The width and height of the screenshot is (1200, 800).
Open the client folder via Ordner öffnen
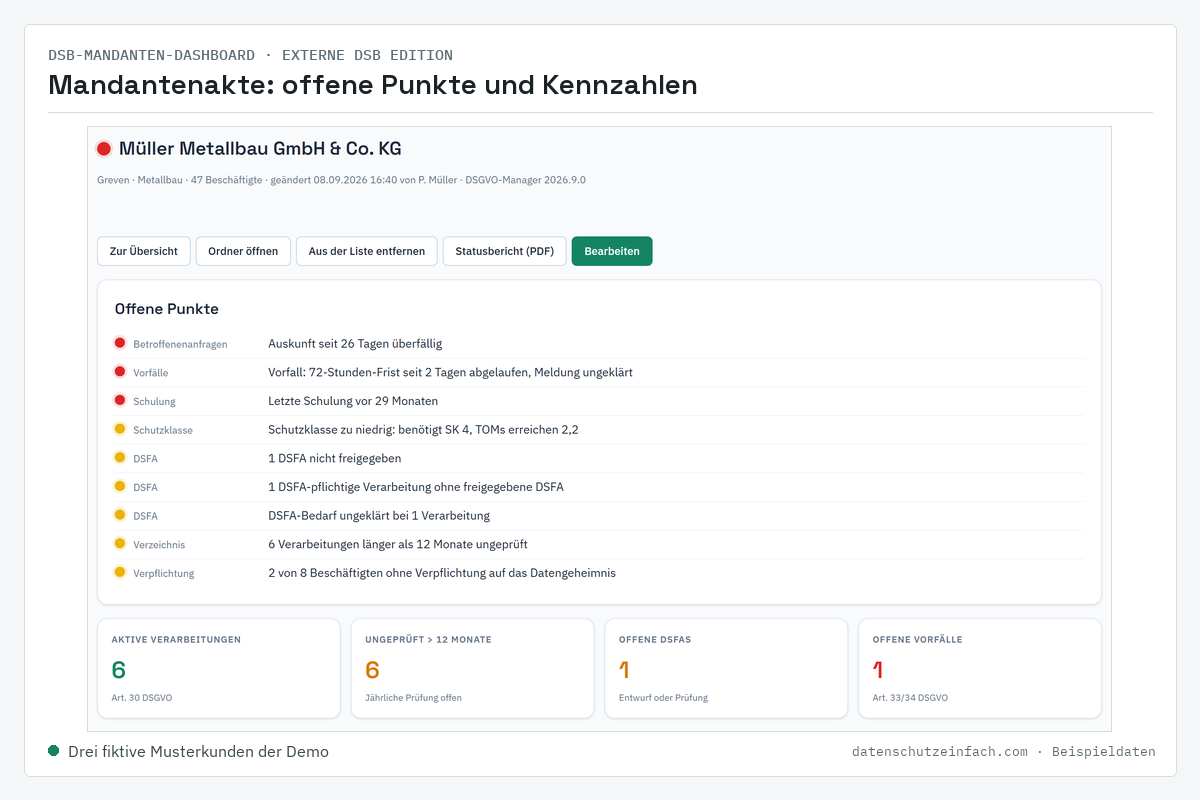[243, 251]
